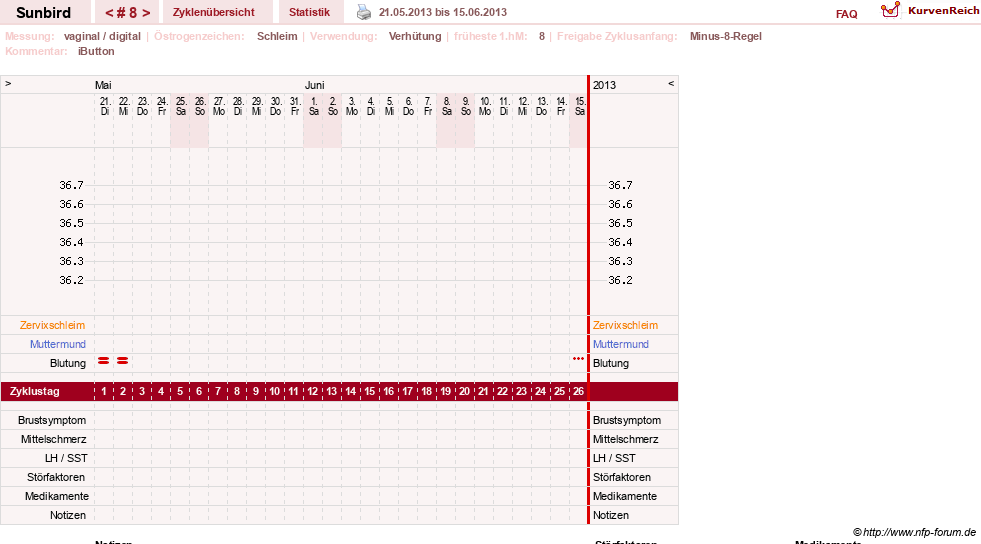This screenshot has height=544, width=981.
Task: Click the iButton comment text
Action: [x=96, y=51]
